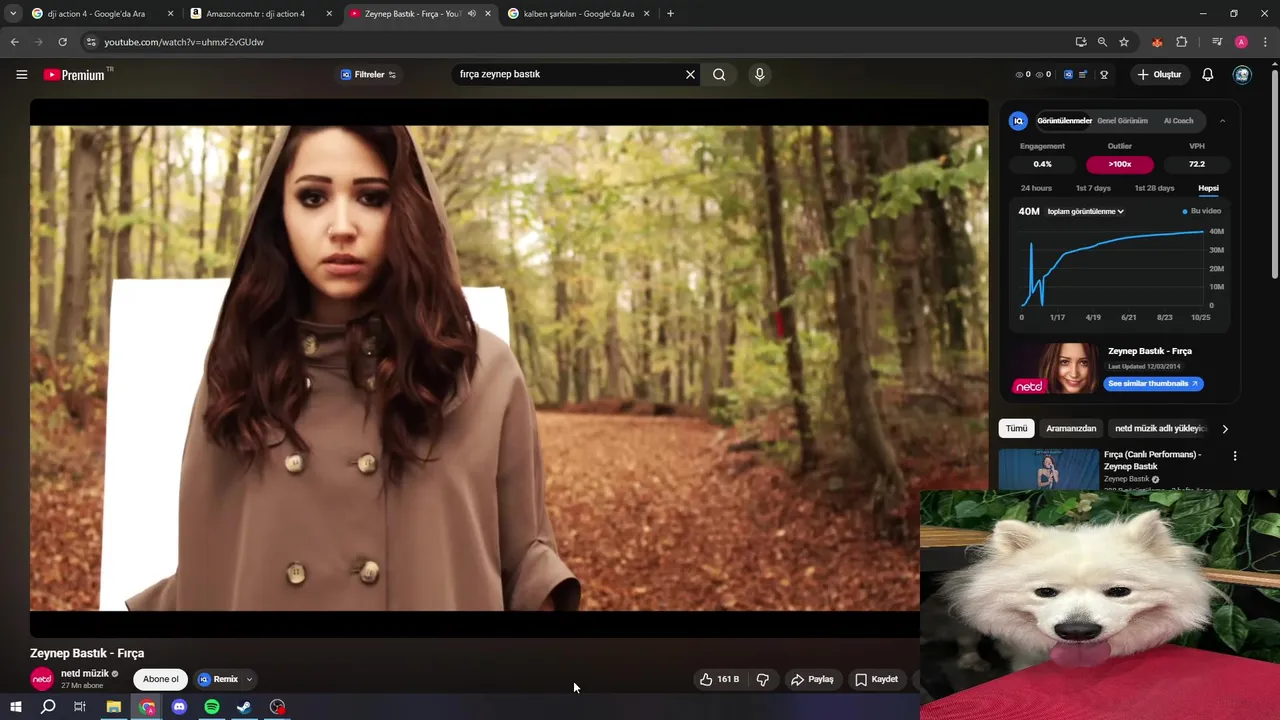Open Chrome media controls icon
Viewport: 1280px width, 720px height.
tap(1217, 42)
